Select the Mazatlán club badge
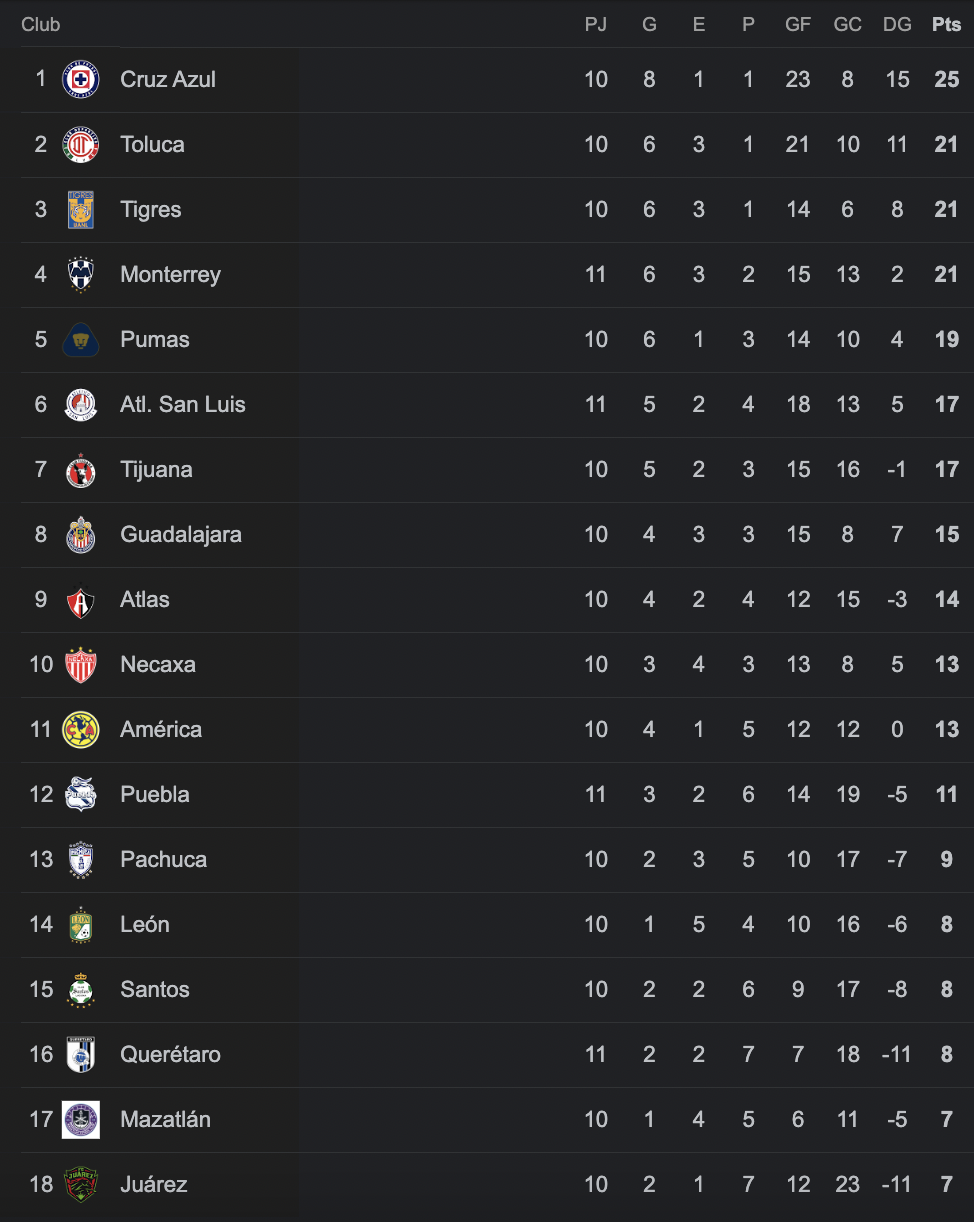This screenshot has width=974, height=1222. click(81, 1120)
